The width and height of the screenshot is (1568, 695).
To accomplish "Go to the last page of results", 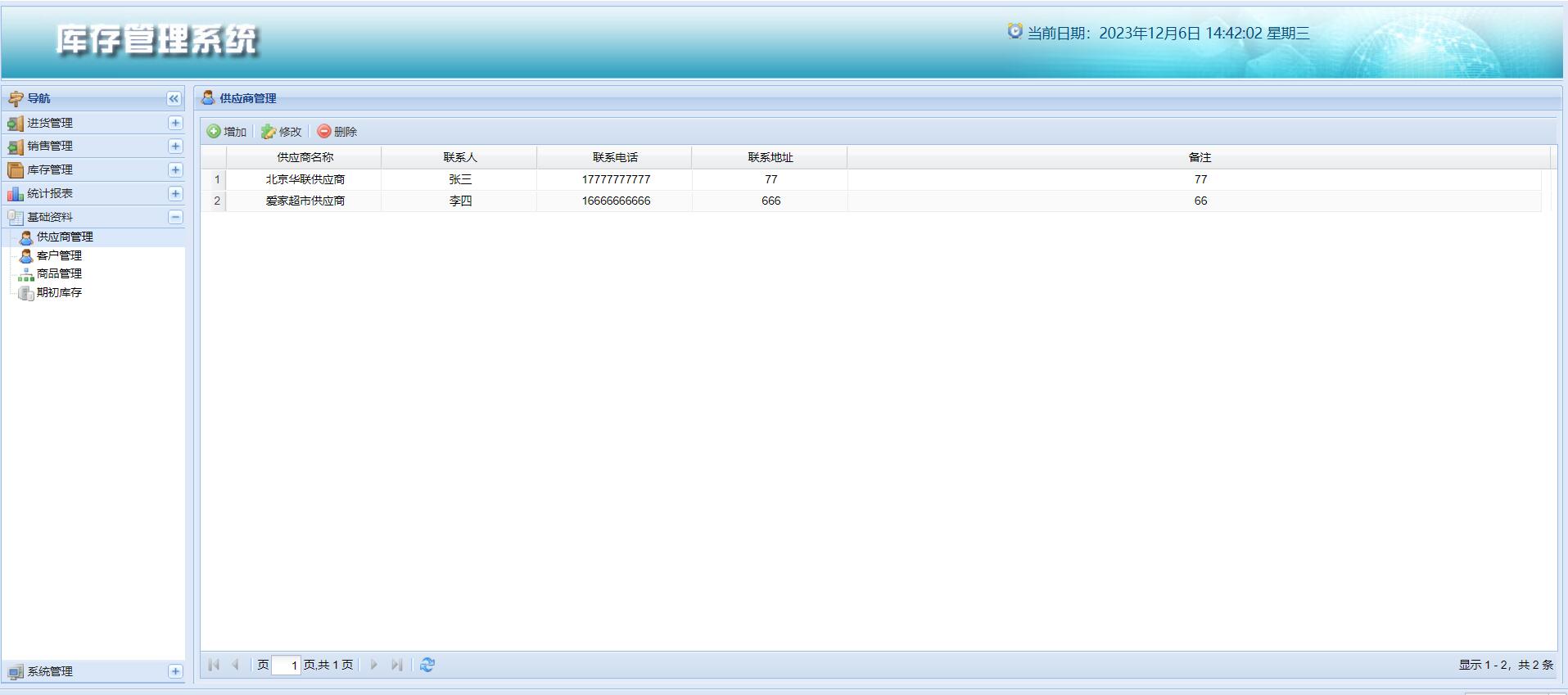I will point(396,665).
